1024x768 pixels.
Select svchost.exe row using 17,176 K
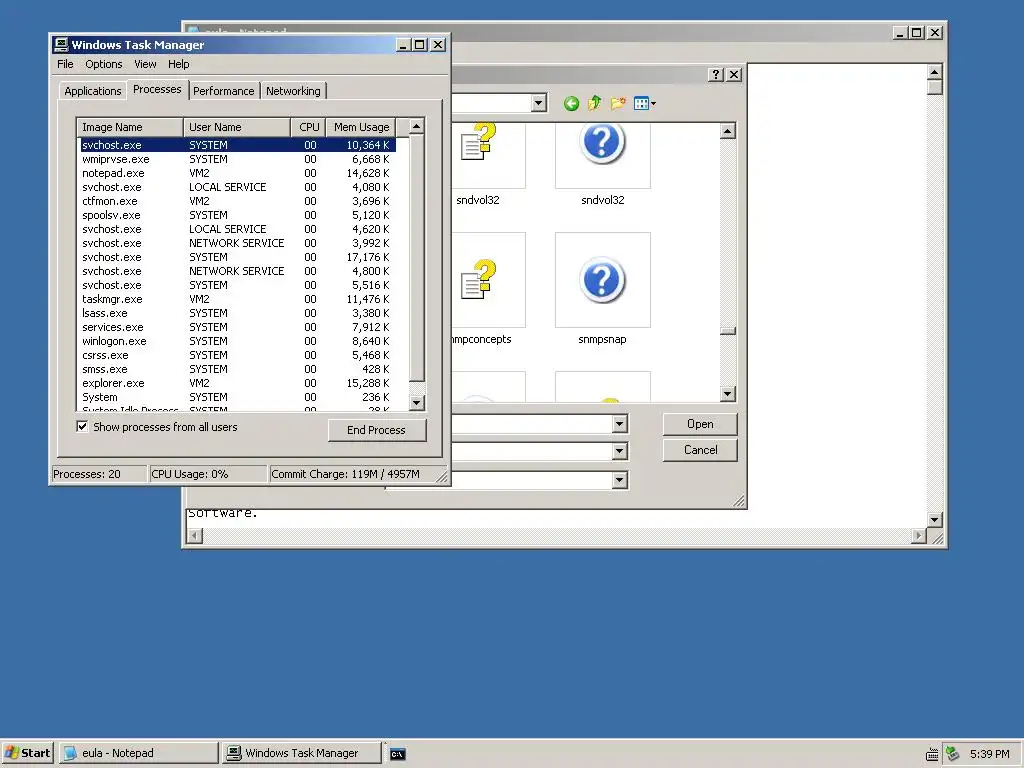point(236,257)
